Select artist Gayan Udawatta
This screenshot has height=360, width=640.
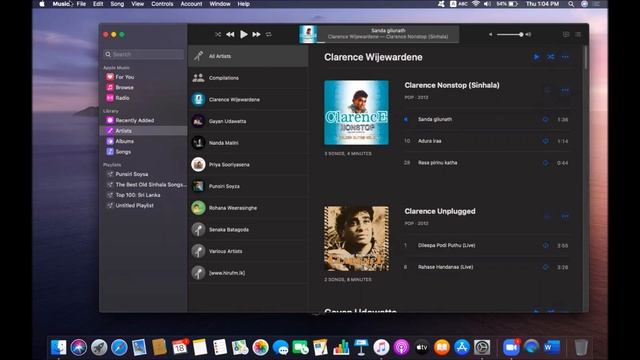tap(248, 121)
